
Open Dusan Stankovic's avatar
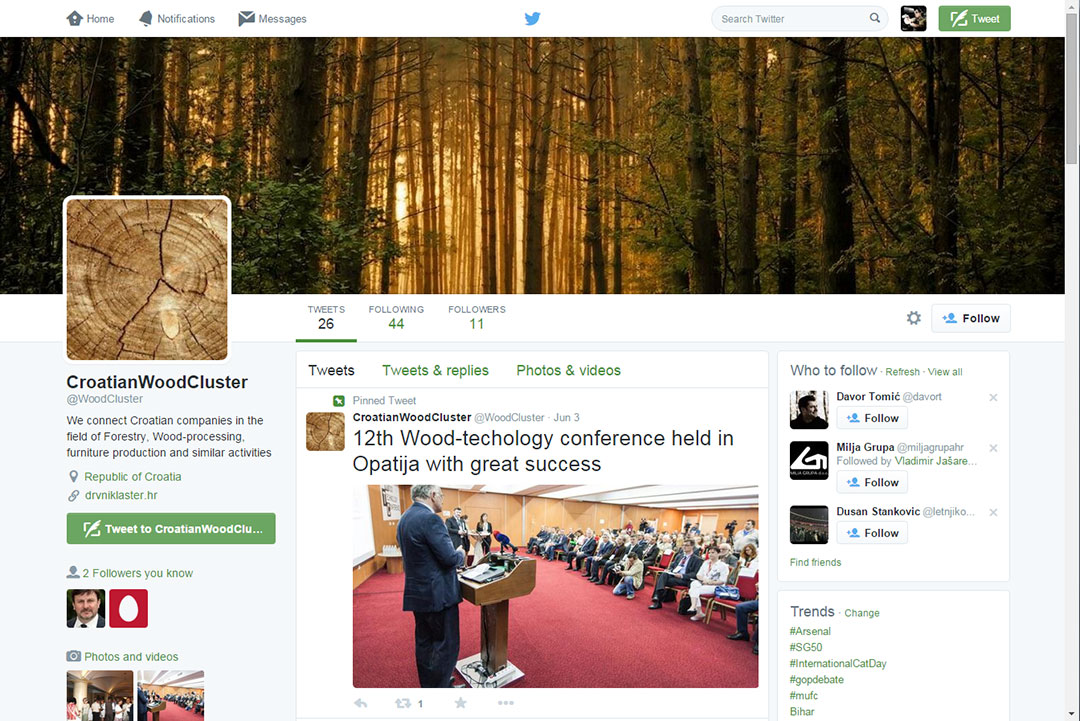coord(809,525)
